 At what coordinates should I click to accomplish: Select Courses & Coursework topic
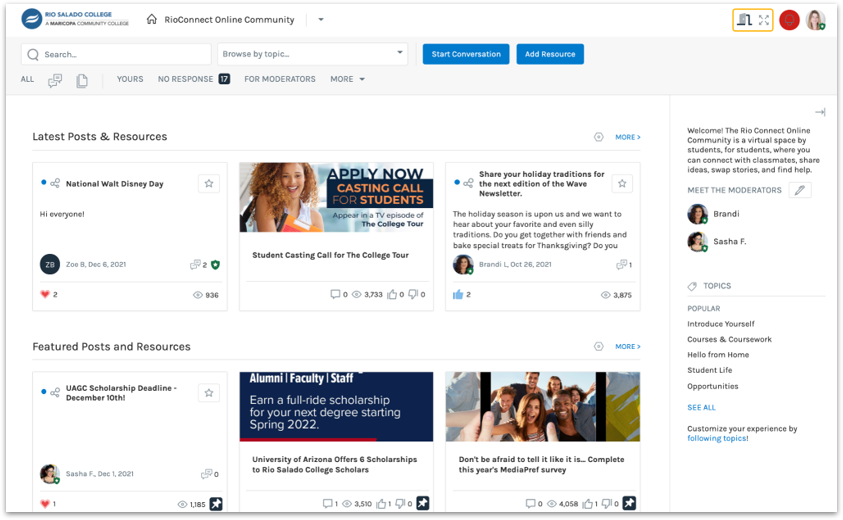(729, 339)
